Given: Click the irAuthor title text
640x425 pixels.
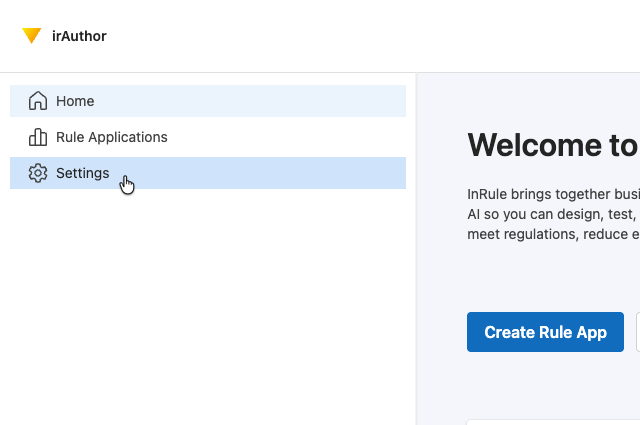Looking at the screenshot, I should 79,36.
